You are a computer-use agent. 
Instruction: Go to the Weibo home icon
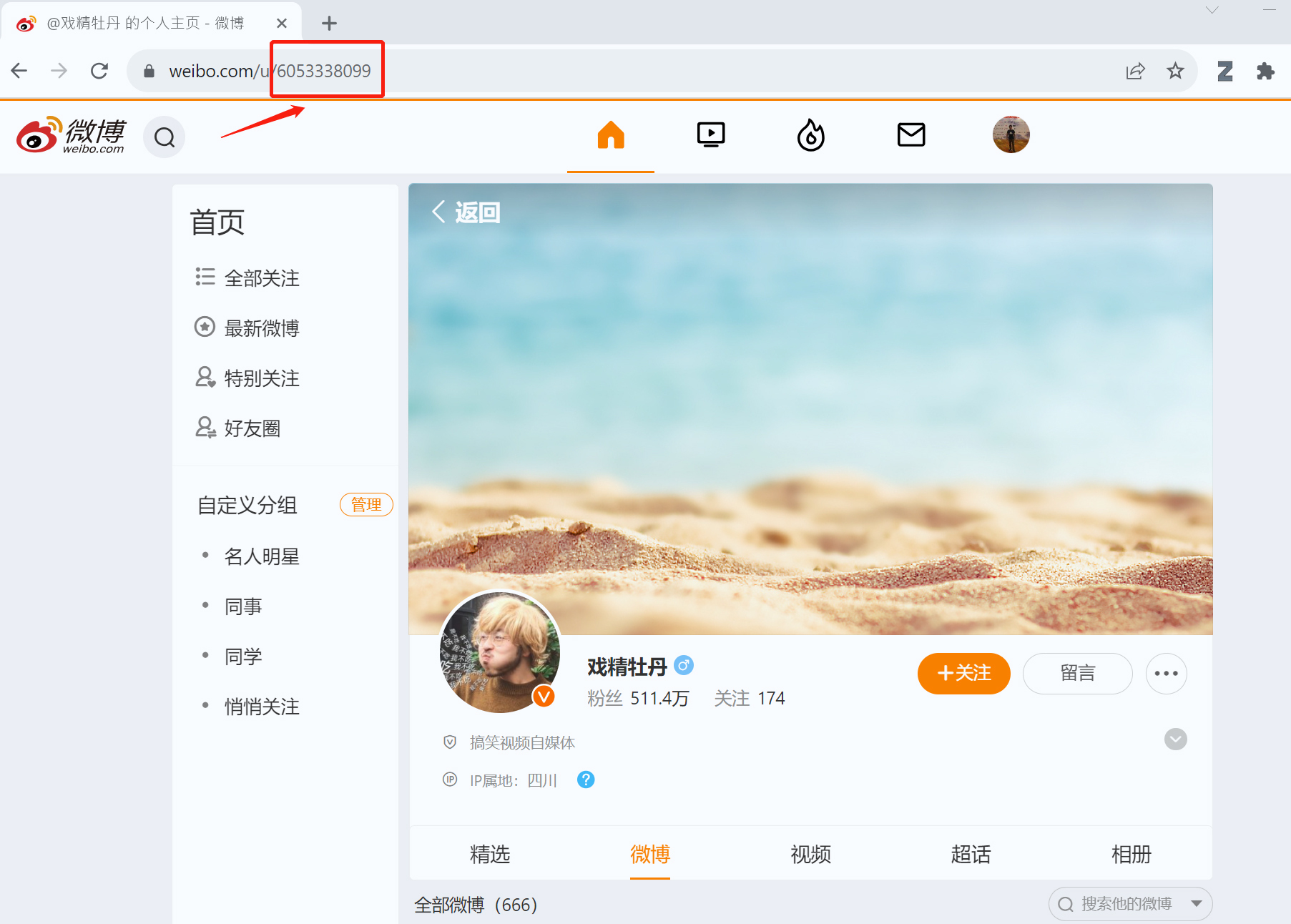click(x=610, y=135)
